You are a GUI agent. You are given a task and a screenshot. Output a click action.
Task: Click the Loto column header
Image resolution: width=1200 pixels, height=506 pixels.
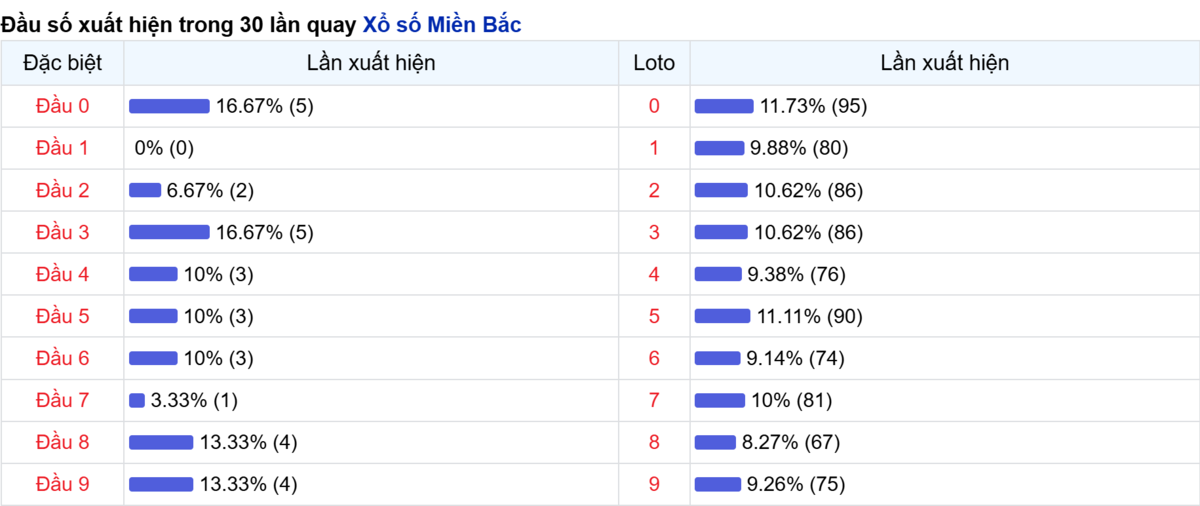[x=654, y=63]
